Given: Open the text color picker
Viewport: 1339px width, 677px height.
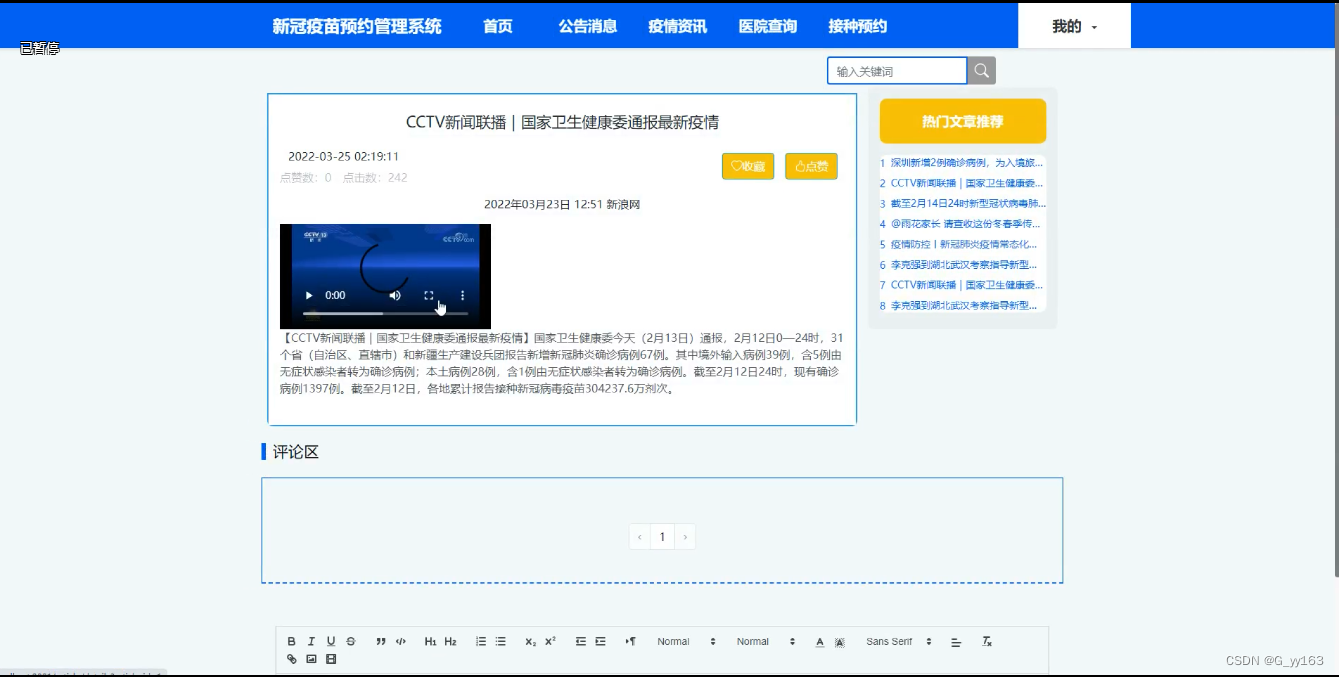Looking at the screenshot, I should point(820,642).
